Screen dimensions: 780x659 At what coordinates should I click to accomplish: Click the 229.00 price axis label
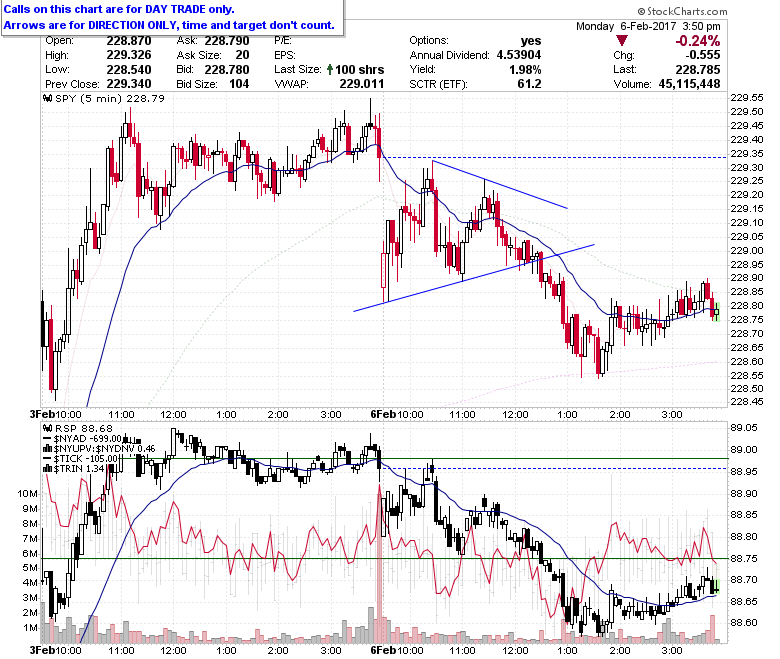747,250
